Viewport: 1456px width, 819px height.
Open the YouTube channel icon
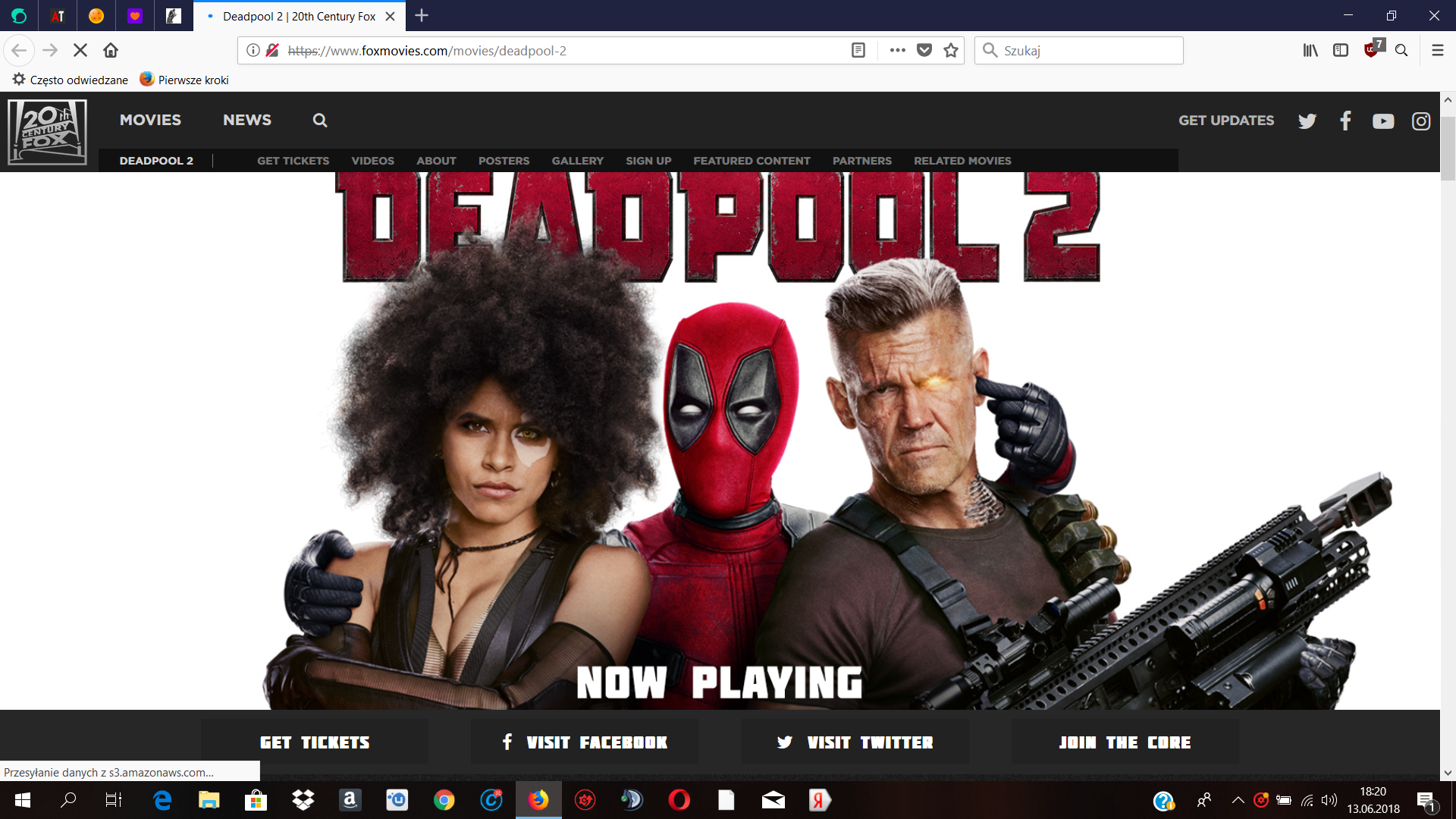[1383, 121]
